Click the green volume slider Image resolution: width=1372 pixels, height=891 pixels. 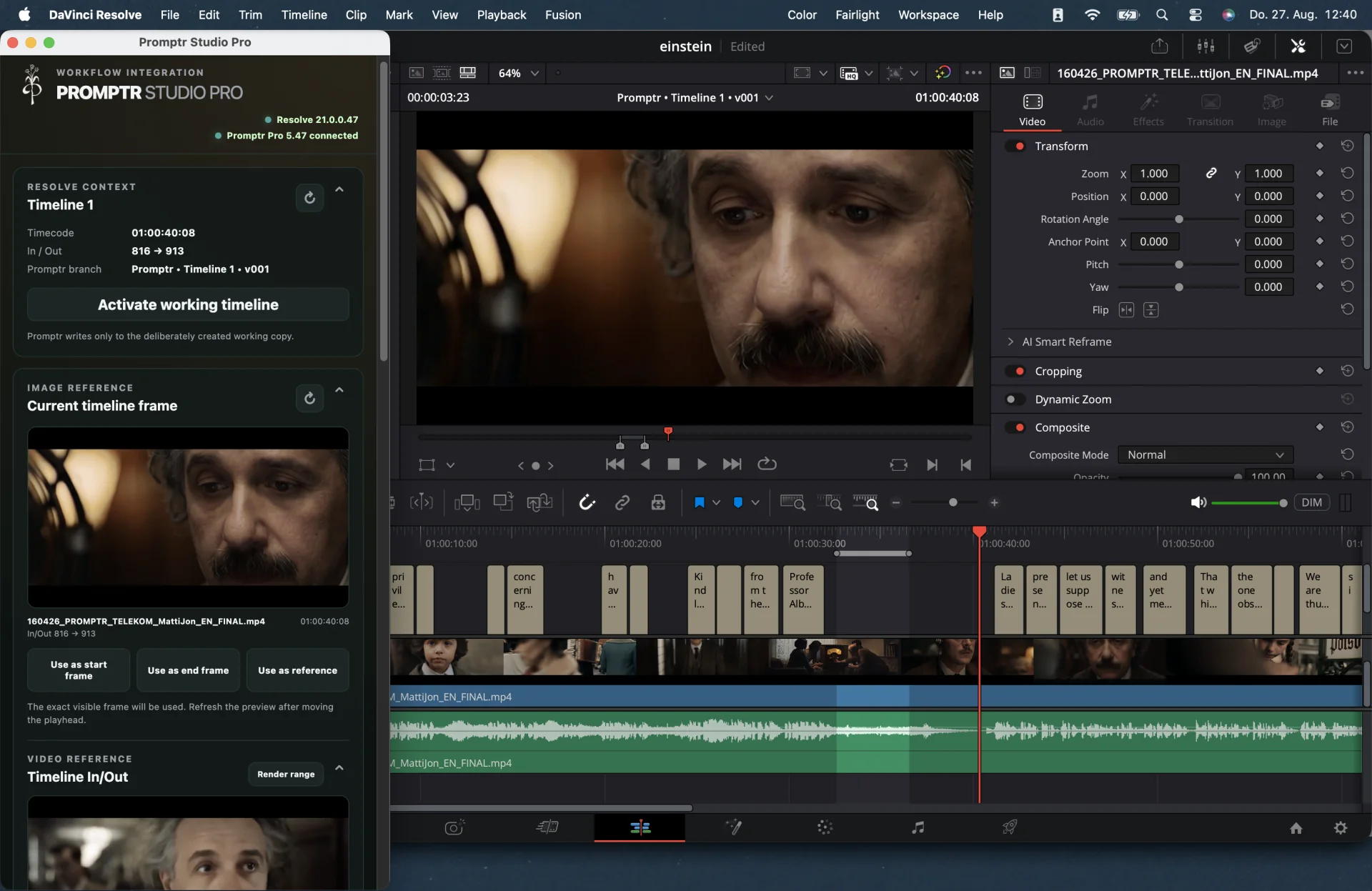1248,503
